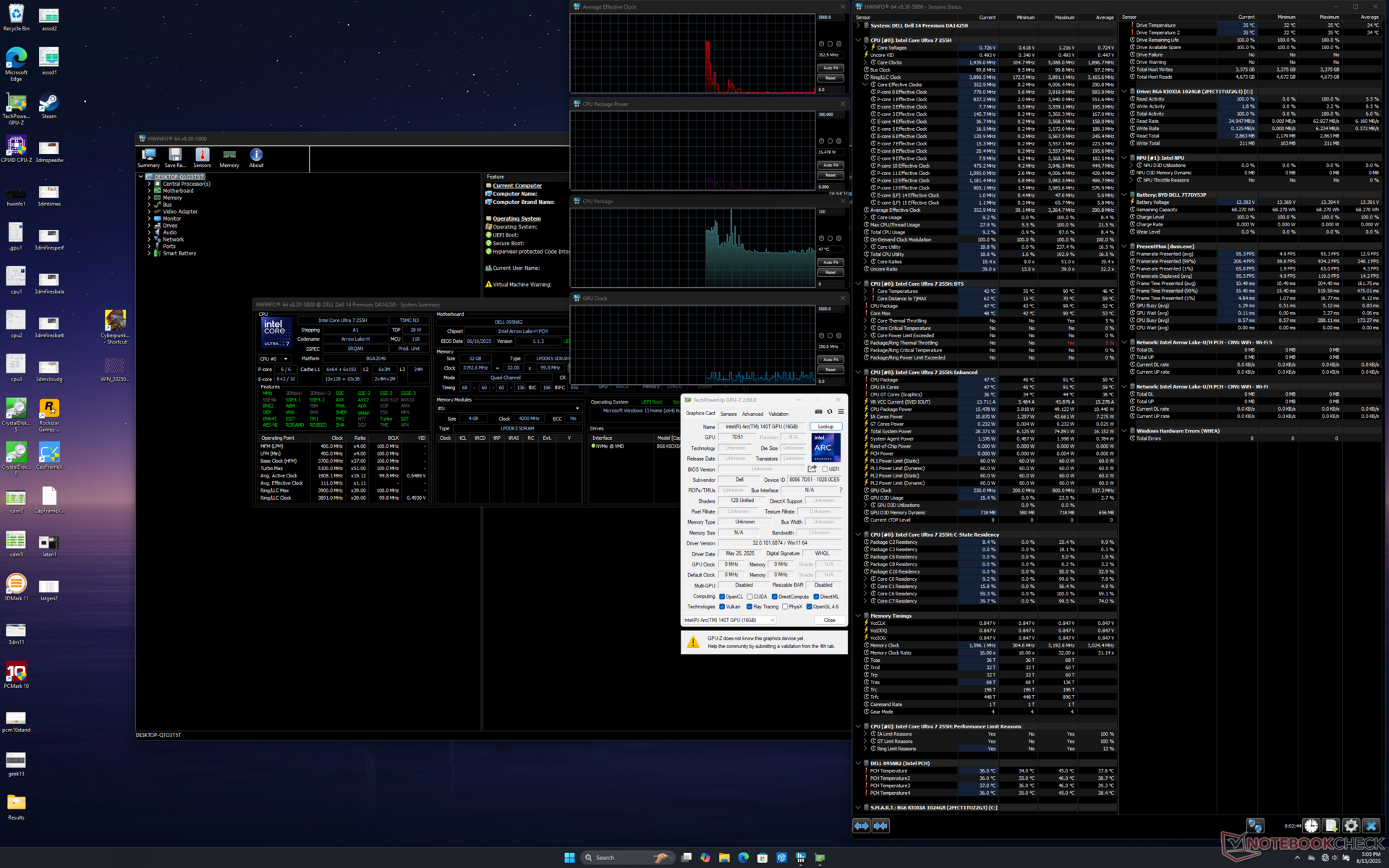1389x868 pixels.
Task: Click Memory icon in HWiNFO toolbar
Action: pyautogui.click(x=229, y=158)
